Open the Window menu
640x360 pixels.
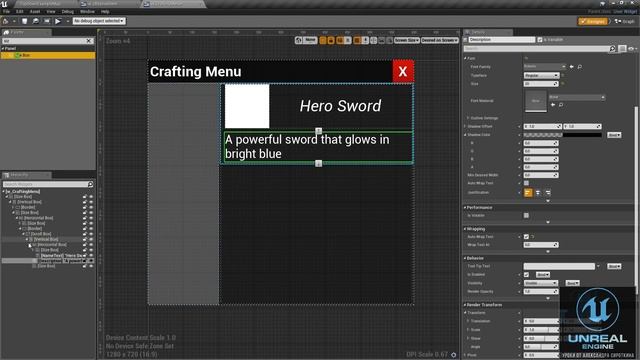pyautogui.click(x=87, y=11)
